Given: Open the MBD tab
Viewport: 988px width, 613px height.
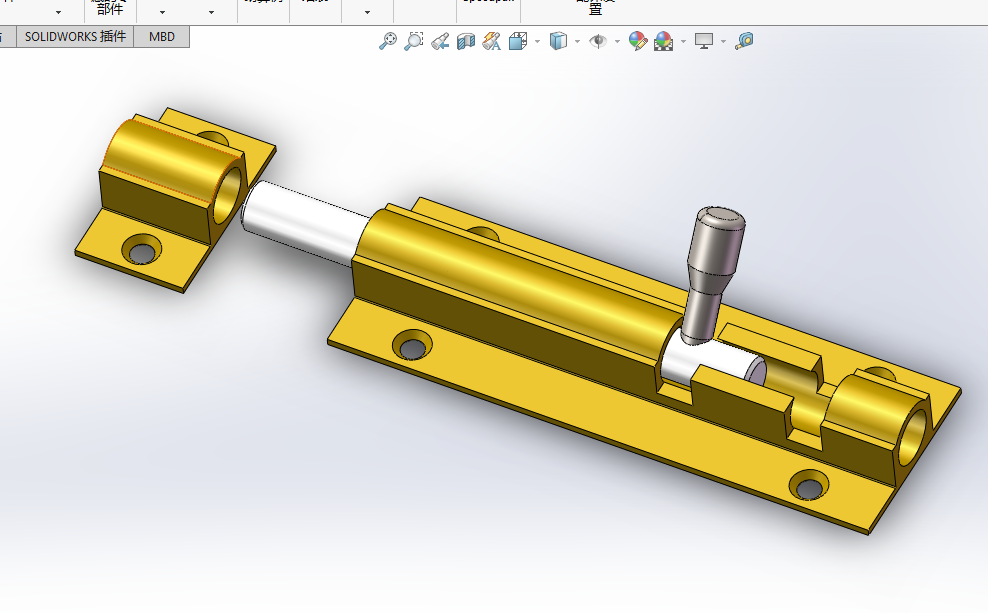Looking at the screenshot, I should click(161, 37).
